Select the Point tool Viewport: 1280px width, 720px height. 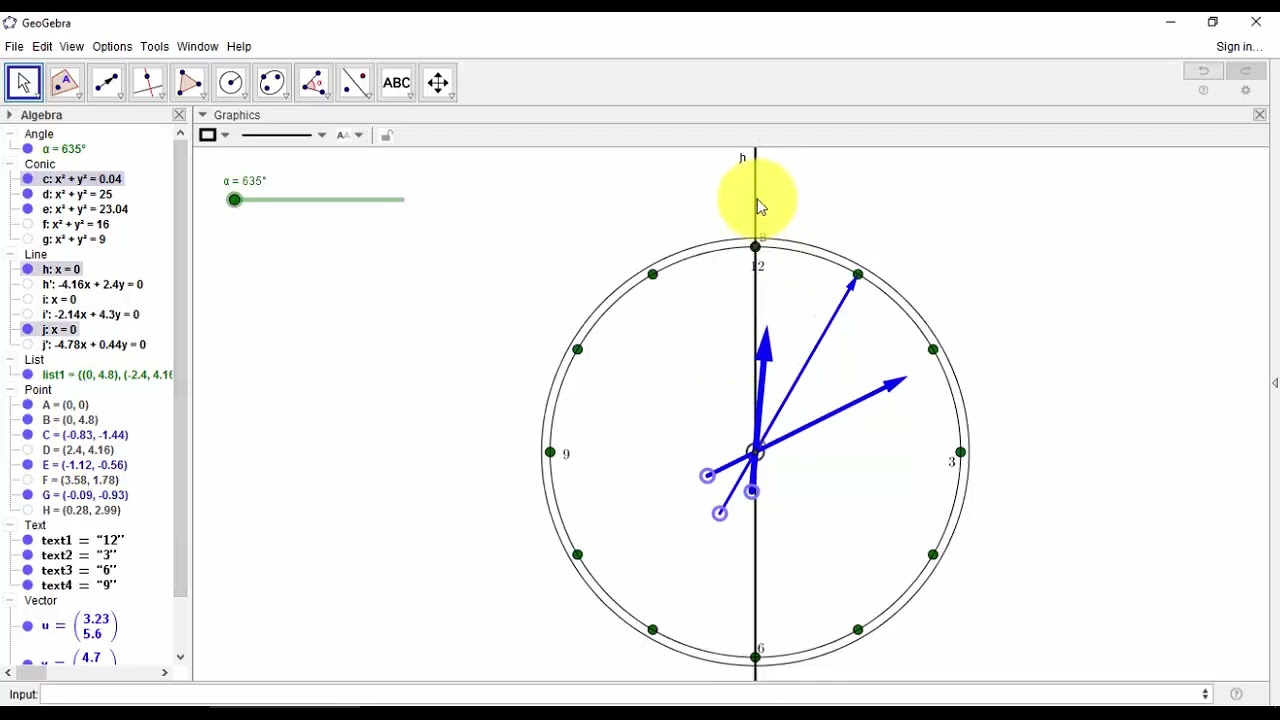point(65,83)
